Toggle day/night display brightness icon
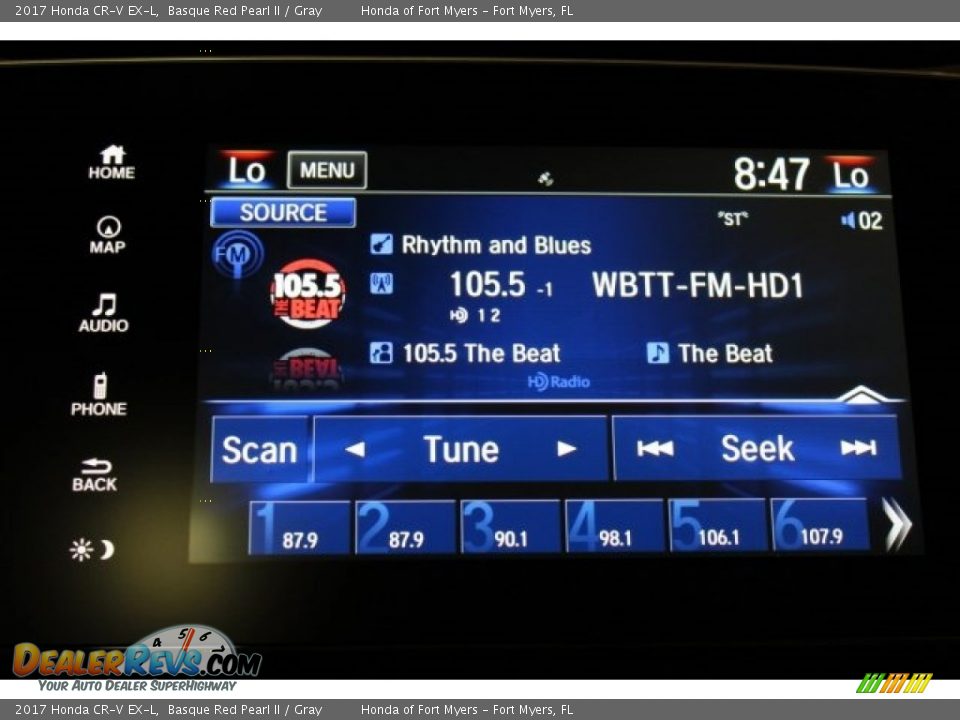Image resolution: width=960 pixels, height=720 pixels. (92, 549)
